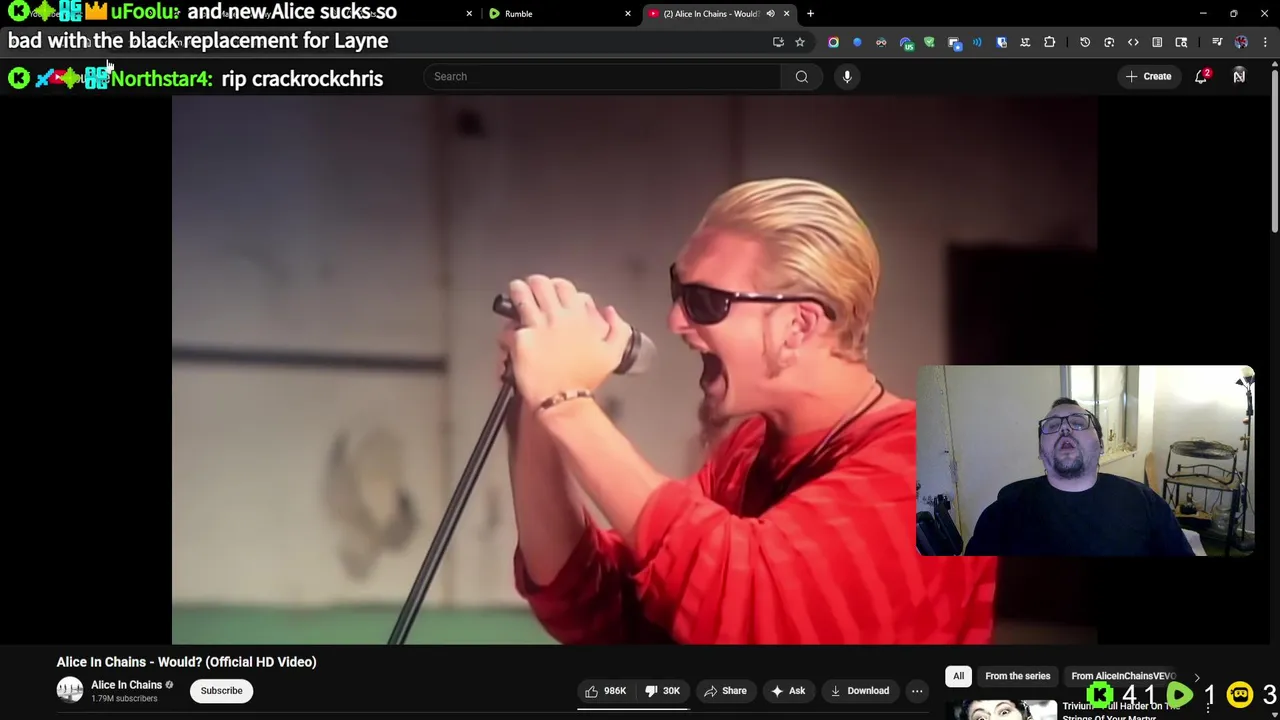This screenshot has width=1280, height=720.
Task: Open the blue circle browser extension
Action: click(x=857, y=42)
